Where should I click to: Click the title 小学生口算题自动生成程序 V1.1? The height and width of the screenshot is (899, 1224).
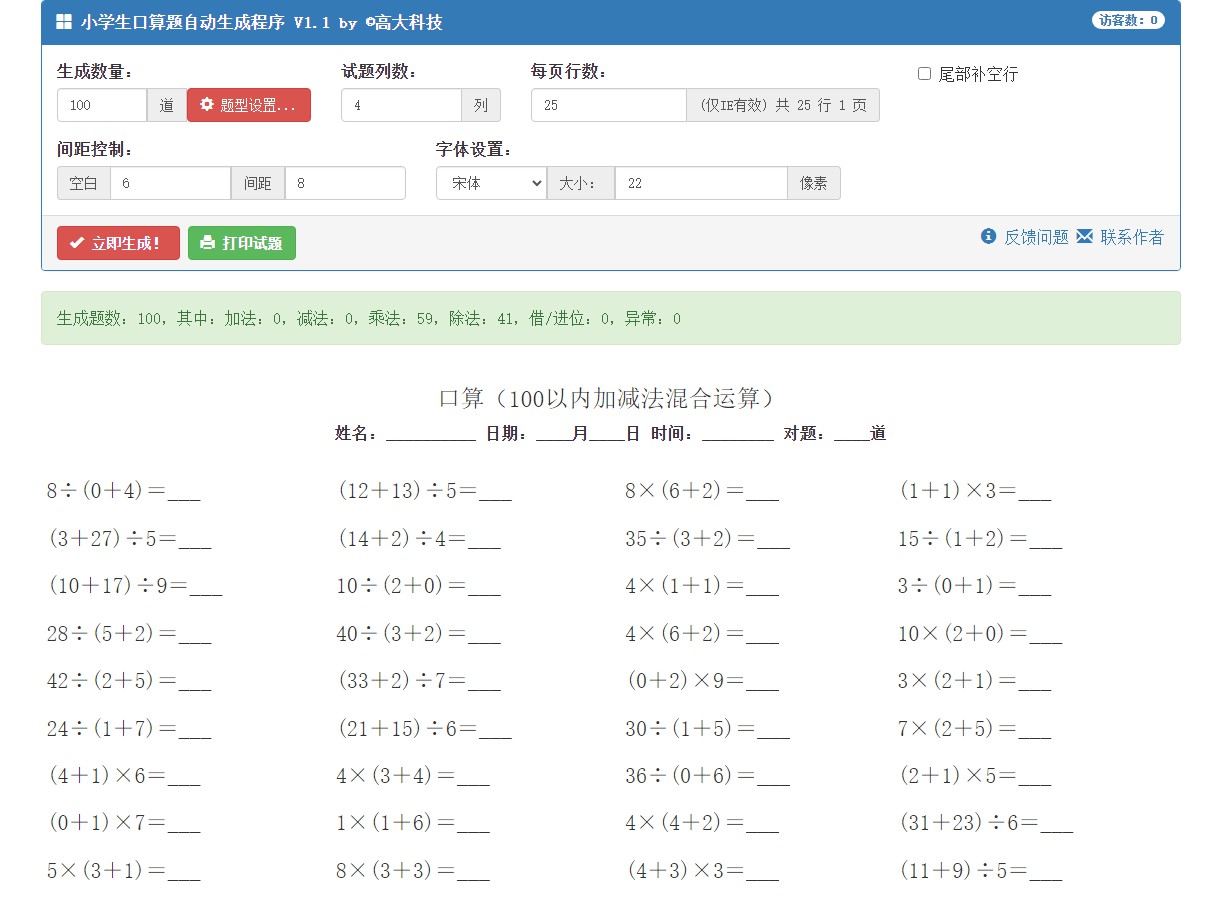coord(205,22)
